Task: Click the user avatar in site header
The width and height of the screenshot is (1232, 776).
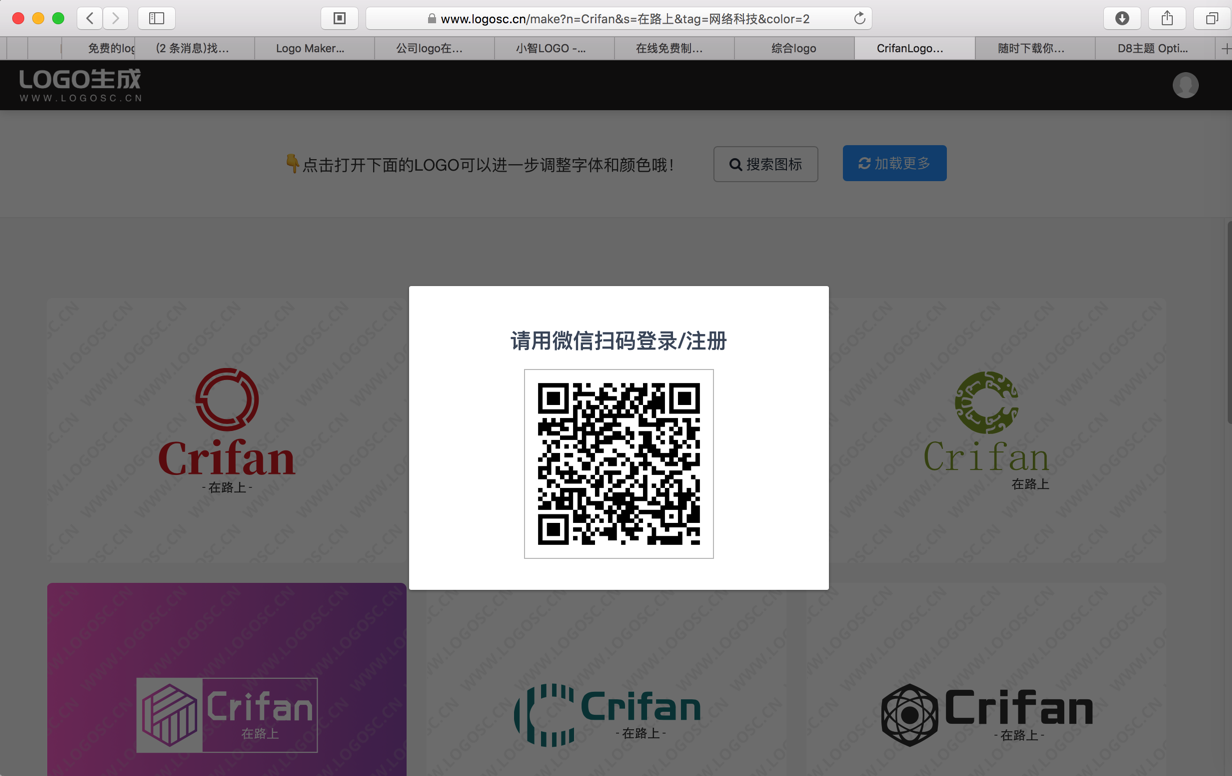Action: (x=1185, y=85)
